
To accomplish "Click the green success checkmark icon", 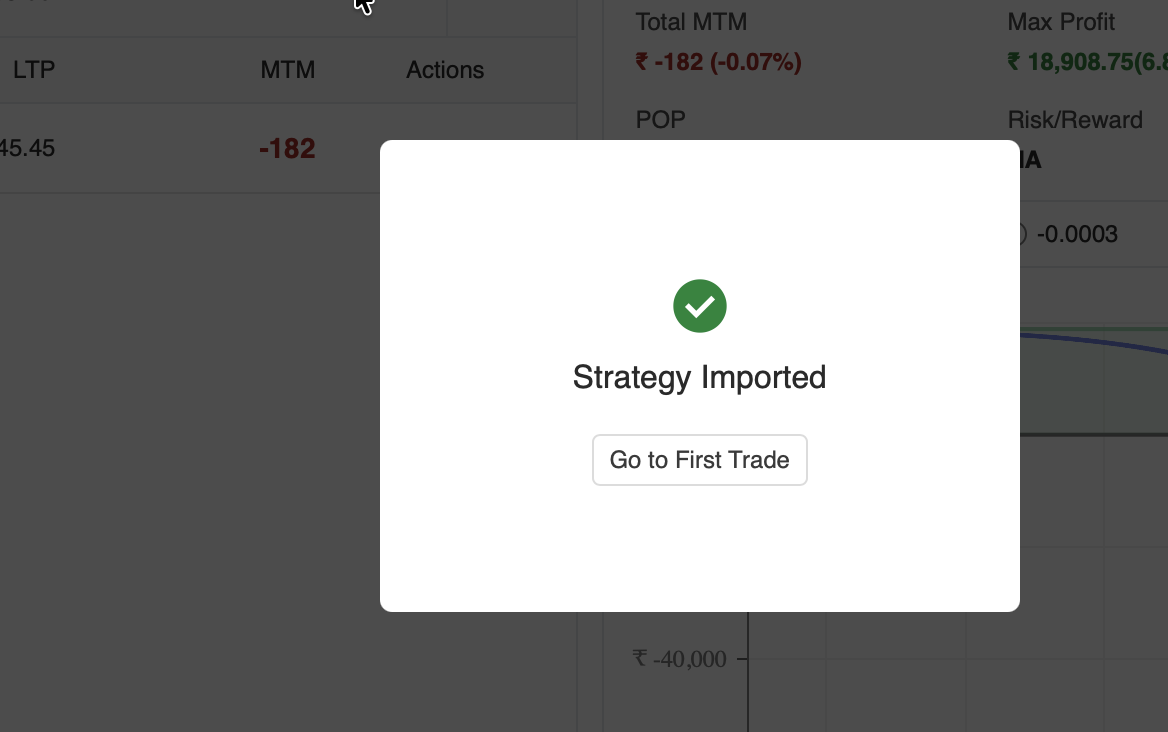I will 700,306.
